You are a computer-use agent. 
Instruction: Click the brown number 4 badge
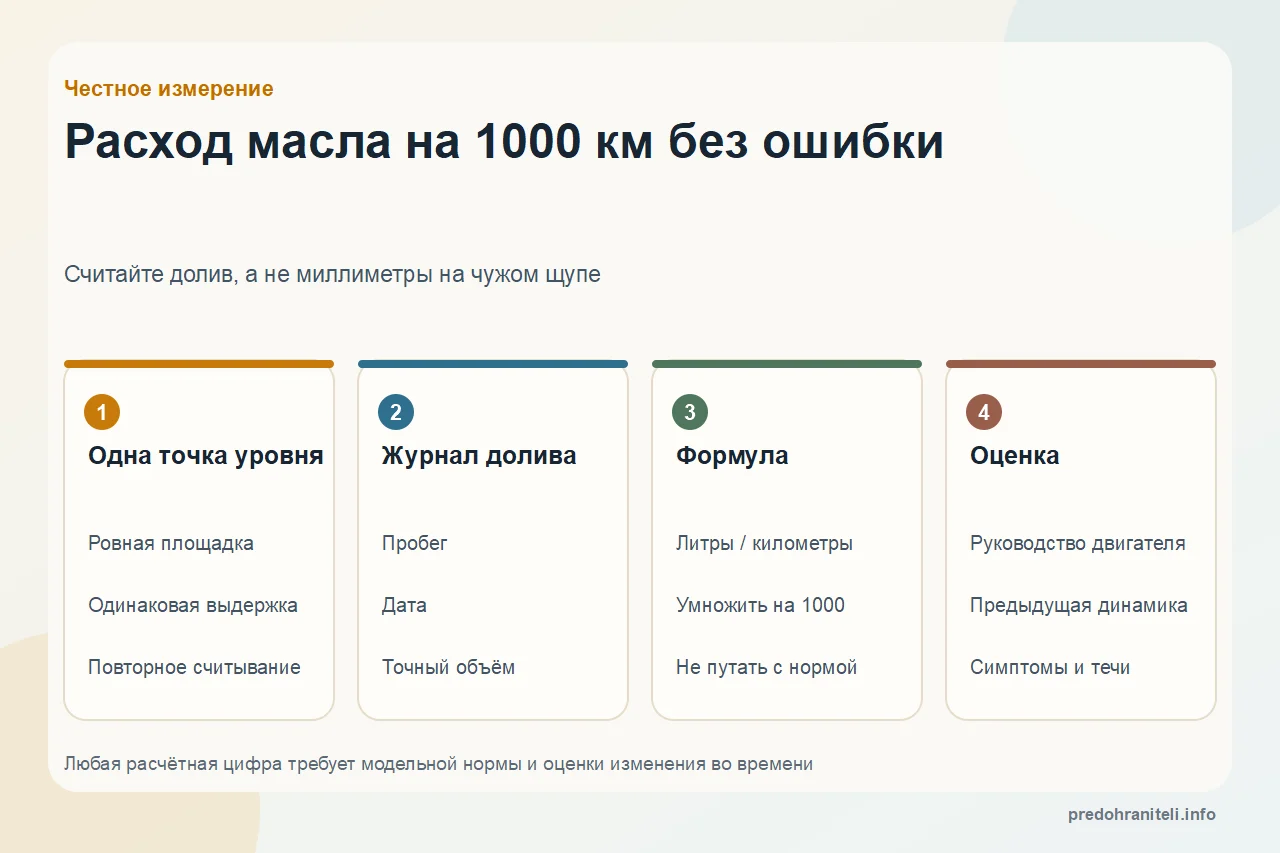pyautogui.click(x=984, y=412)
